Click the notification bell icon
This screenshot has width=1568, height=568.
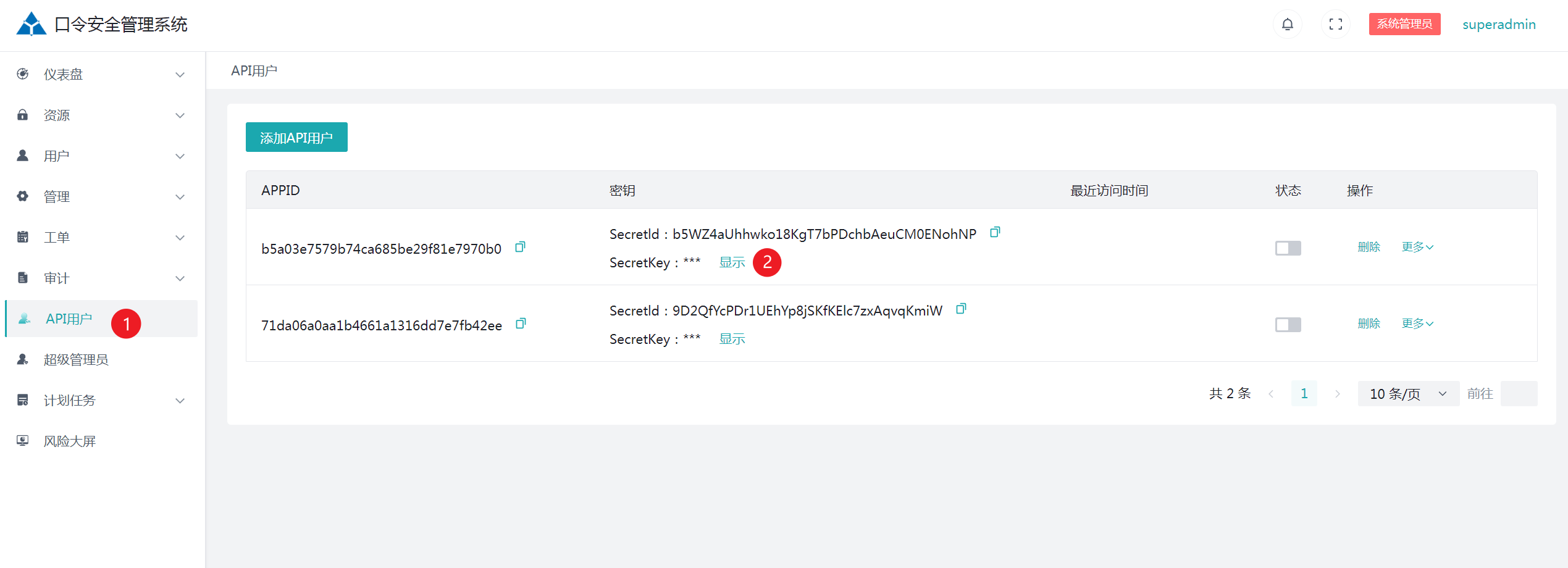coord(1287,25)
